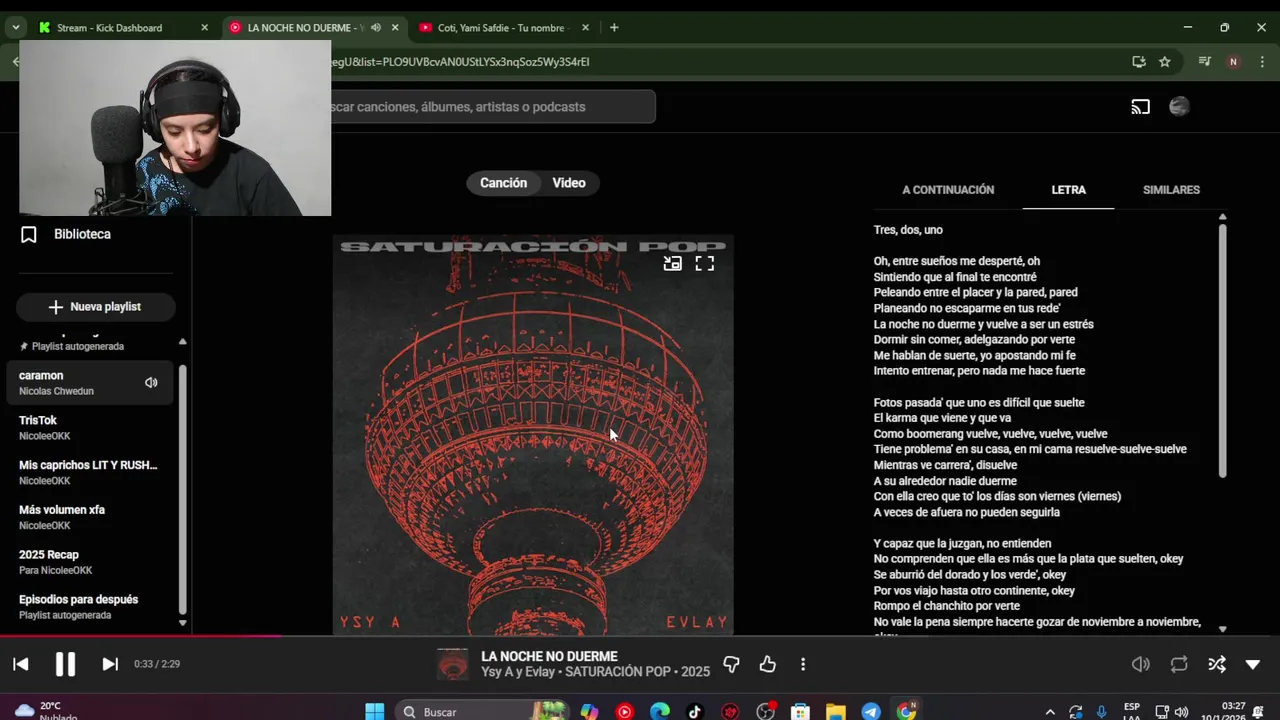This screenshot has height=720, width=1280.
Task: Open the A CONTINUACIÓN tab
Action: pos(948,190)
